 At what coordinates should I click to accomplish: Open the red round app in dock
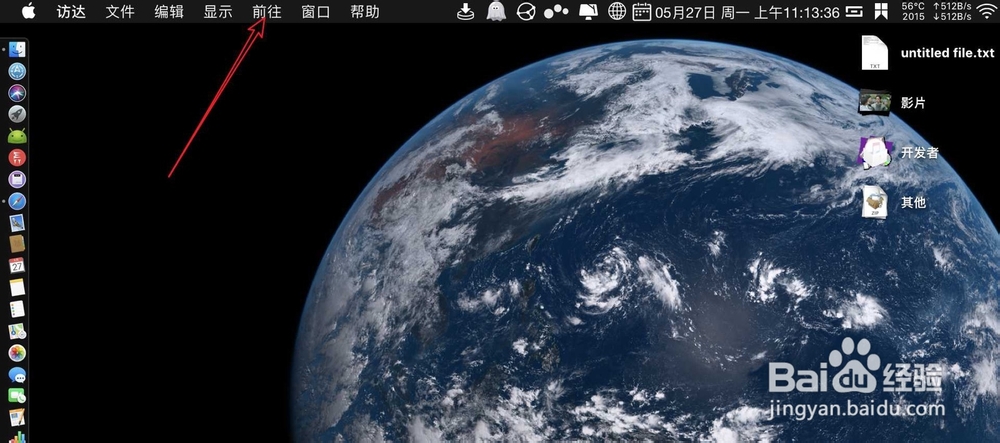[17, 157]
